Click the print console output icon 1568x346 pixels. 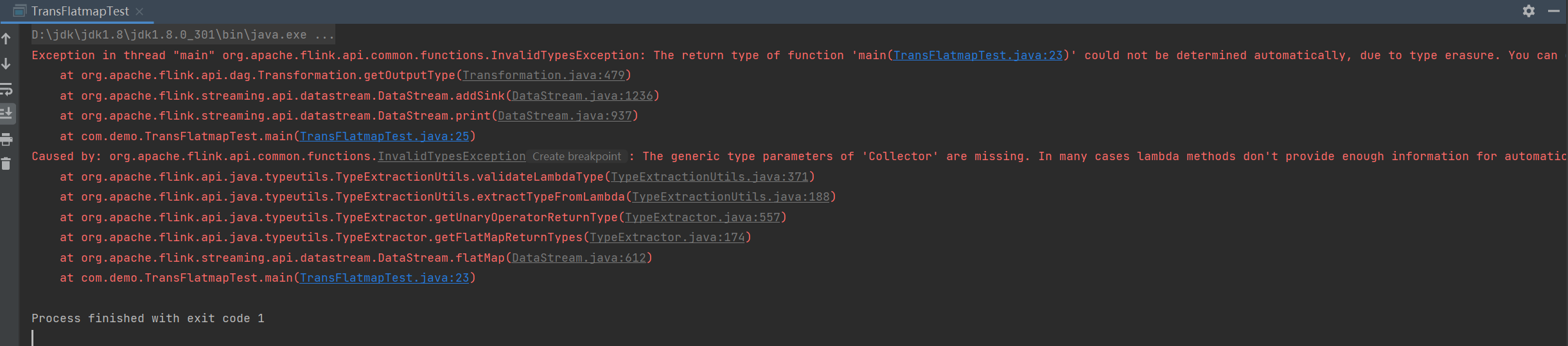[6, 139]
